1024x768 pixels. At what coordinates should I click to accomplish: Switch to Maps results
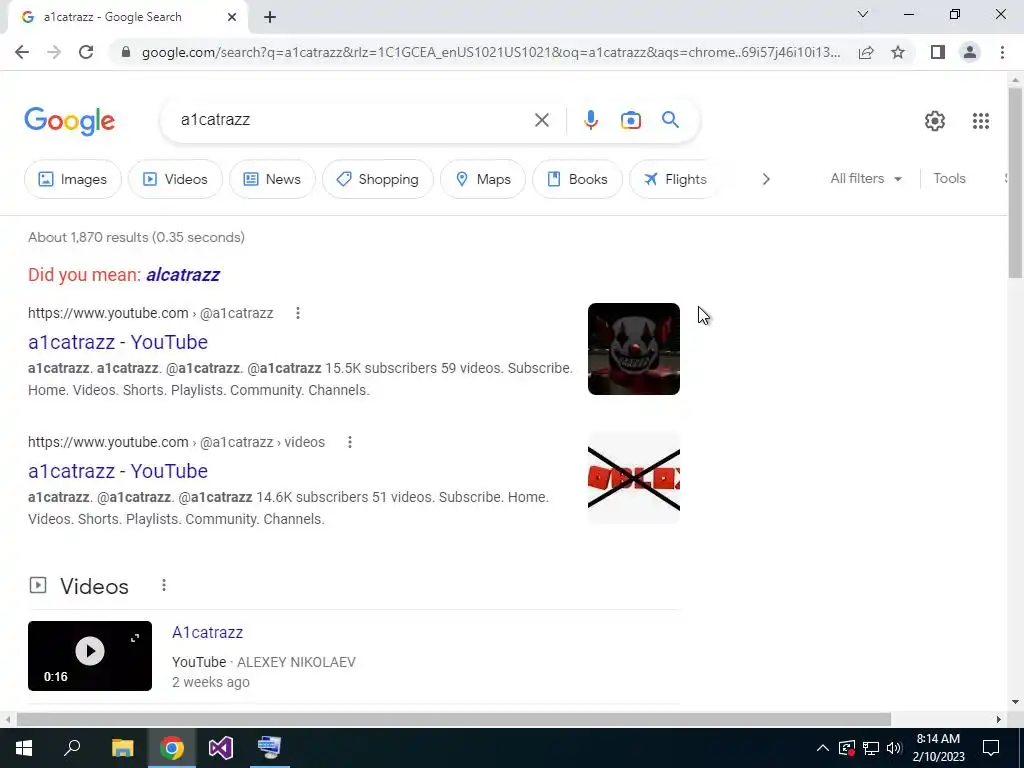(x=483, y=179)
